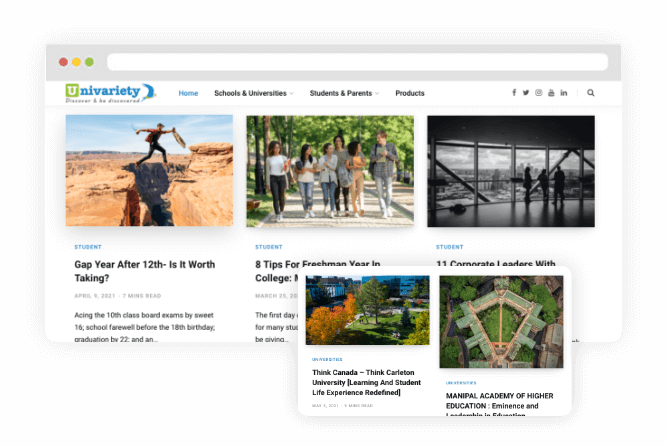666x446 pixels.
Task: Click the Univariety logo
Action: (x=111, y=93)
